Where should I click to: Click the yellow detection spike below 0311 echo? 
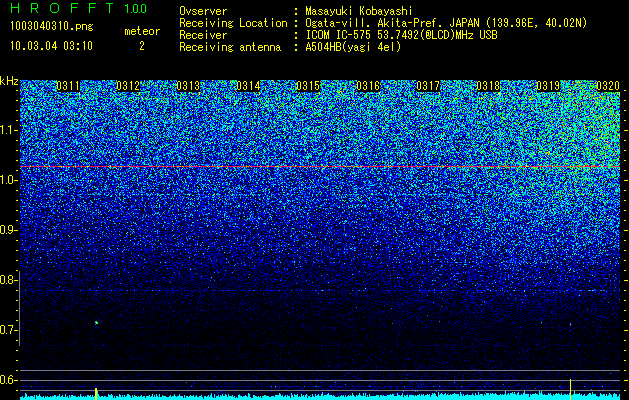tap(96, 394)
